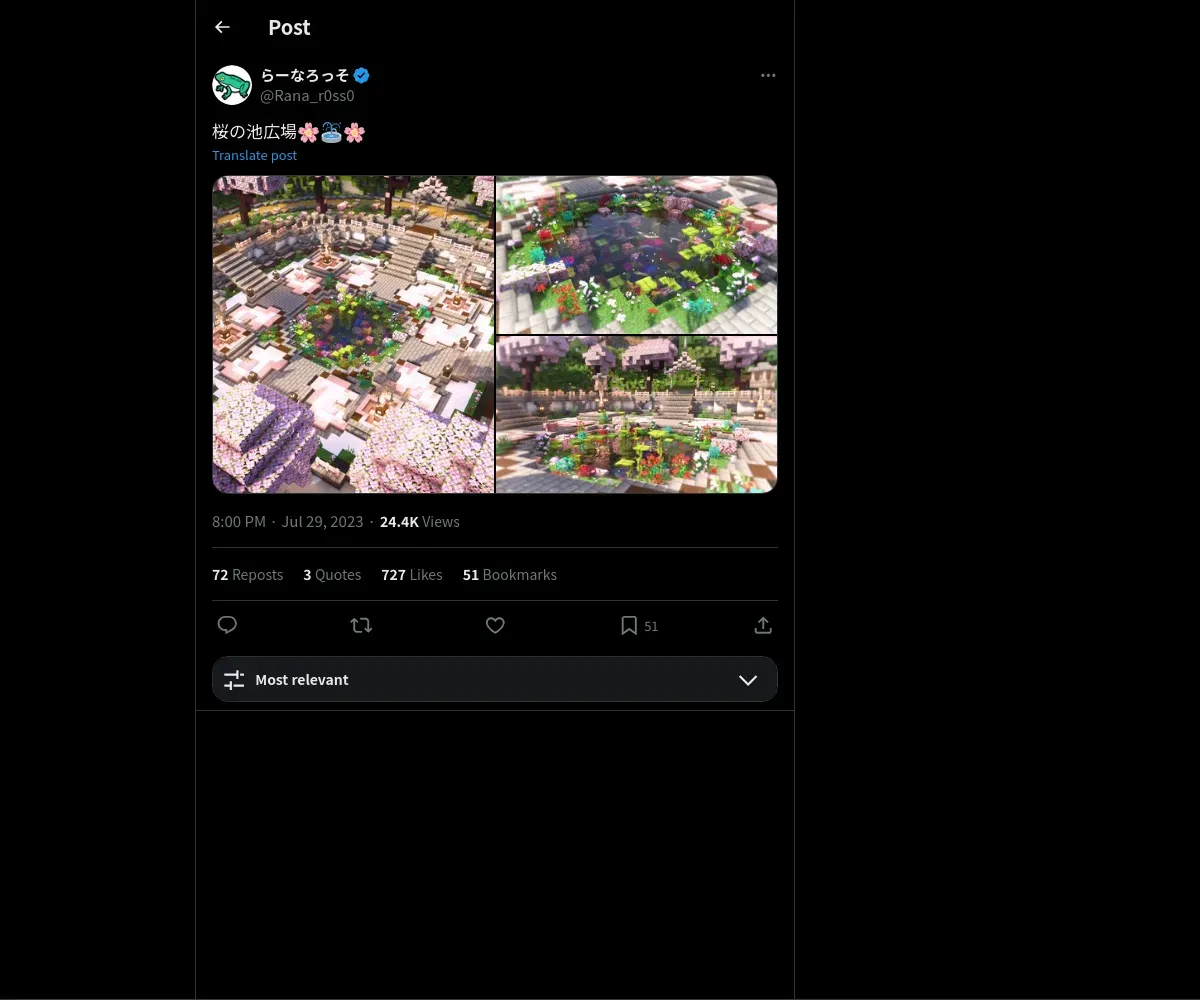Click the frog profile avatar

pos(232,85)
